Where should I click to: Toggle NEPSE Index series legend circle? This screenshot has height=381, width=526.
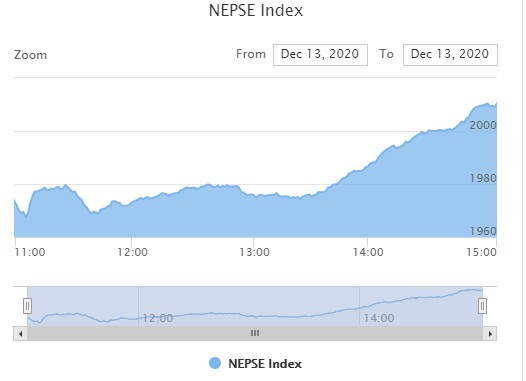(215, 363)
